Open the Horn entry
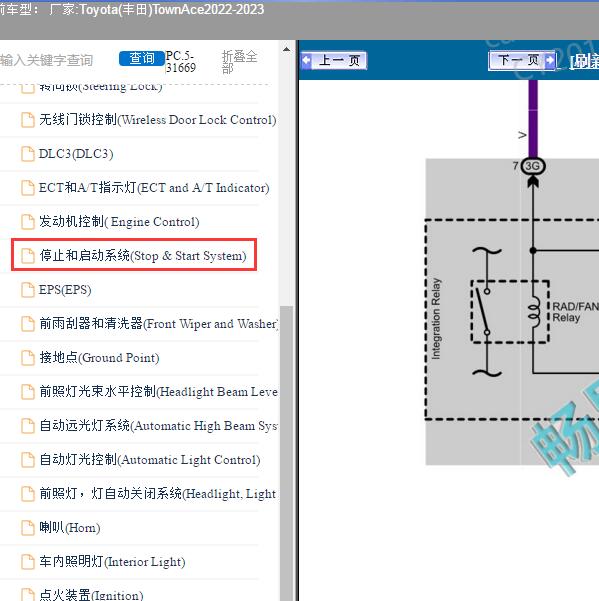599x601 pixels. click(70, 528)
